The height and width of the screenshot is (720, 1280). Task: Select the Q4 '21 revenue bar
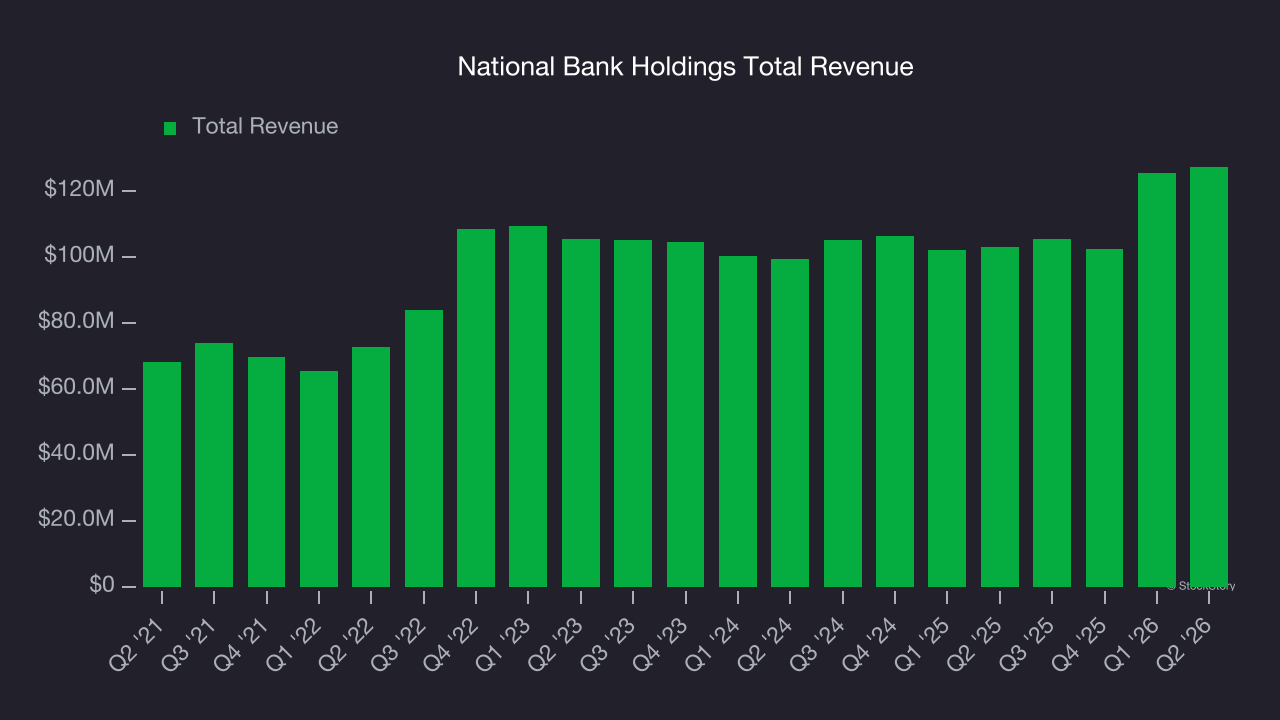266,472
